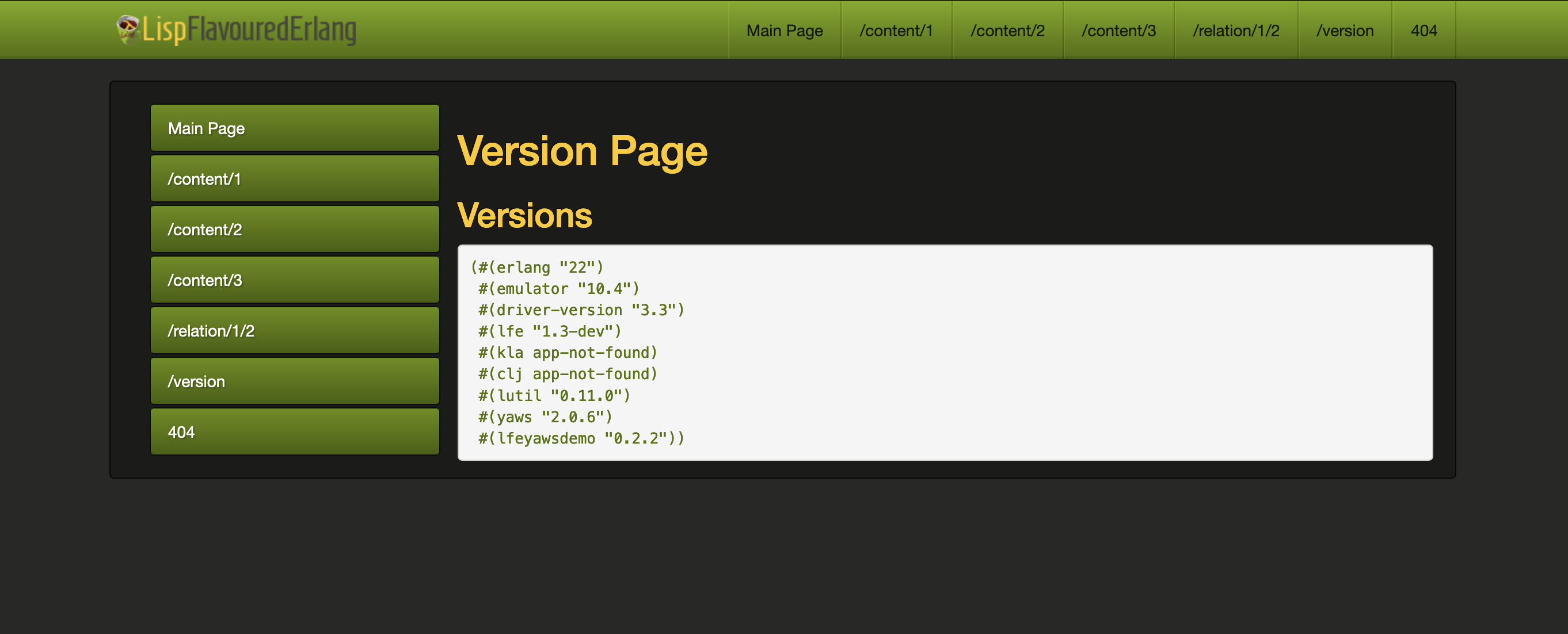Click the yaws "2.0.6" version line
The image size is (1568, 634).
tap(545, 417)
